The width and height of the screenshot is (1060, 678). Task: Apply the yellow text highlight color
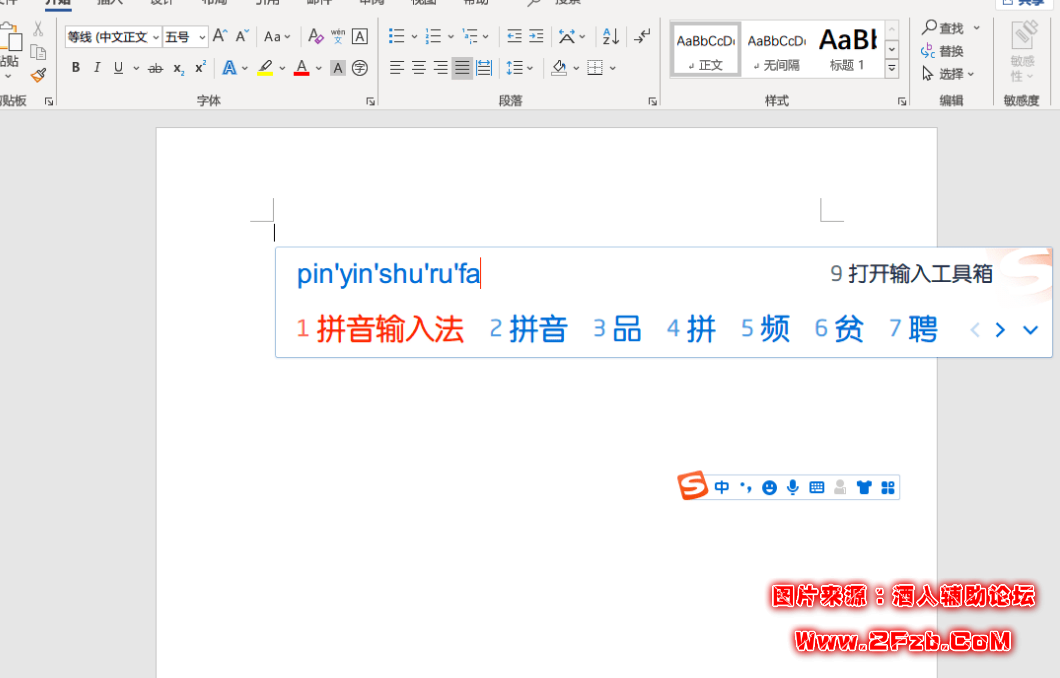tap(265, 68)
